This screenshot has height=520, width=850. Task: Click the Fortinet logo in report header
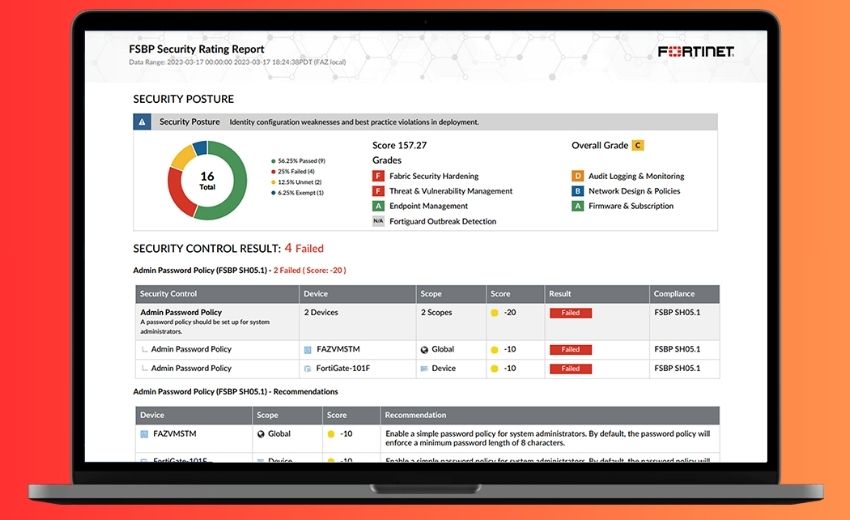(696, 52)
